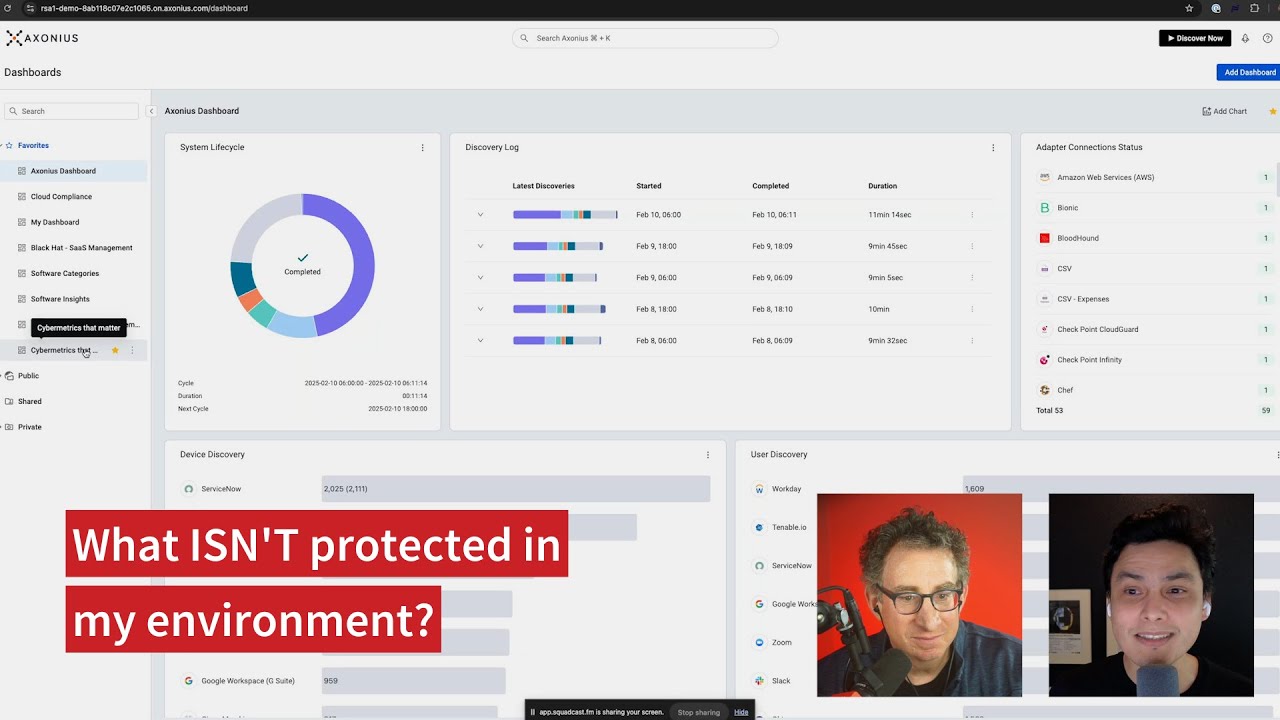This screenshot has height=720, width=1280.
Task: Focus the Search Axonius field
Action: coord(645,38)
